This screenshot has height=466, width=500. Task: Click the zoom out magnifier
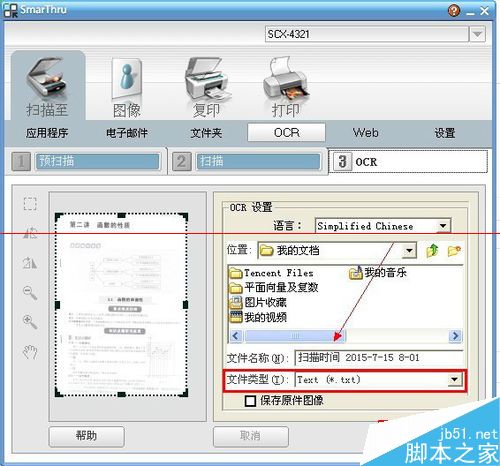coord(30,293)
